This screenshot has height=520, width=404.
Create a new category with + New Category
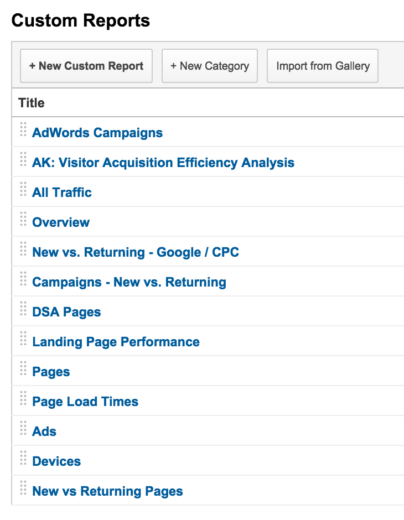[210, 66]
